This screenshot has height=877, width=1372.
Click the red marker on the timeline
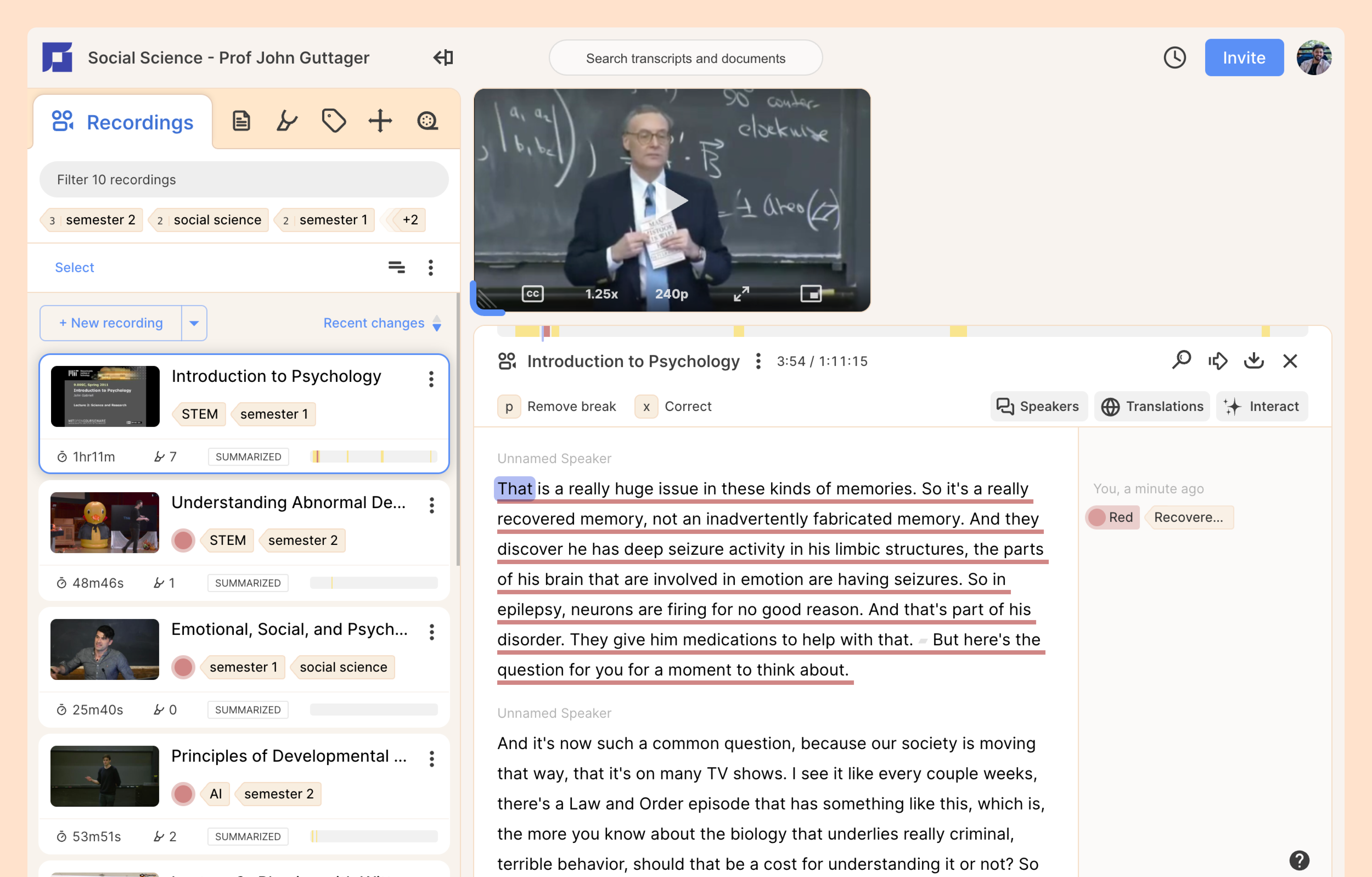pyautogui.click(x=546, y=331)
